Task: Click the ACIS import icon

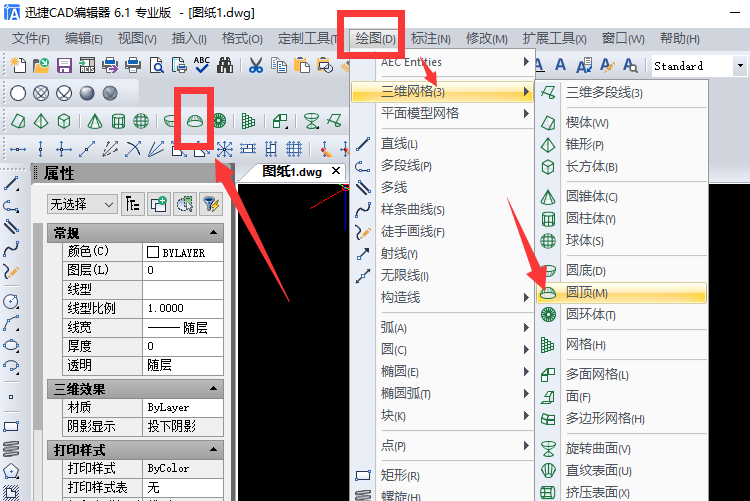Action: coord(87,65)
